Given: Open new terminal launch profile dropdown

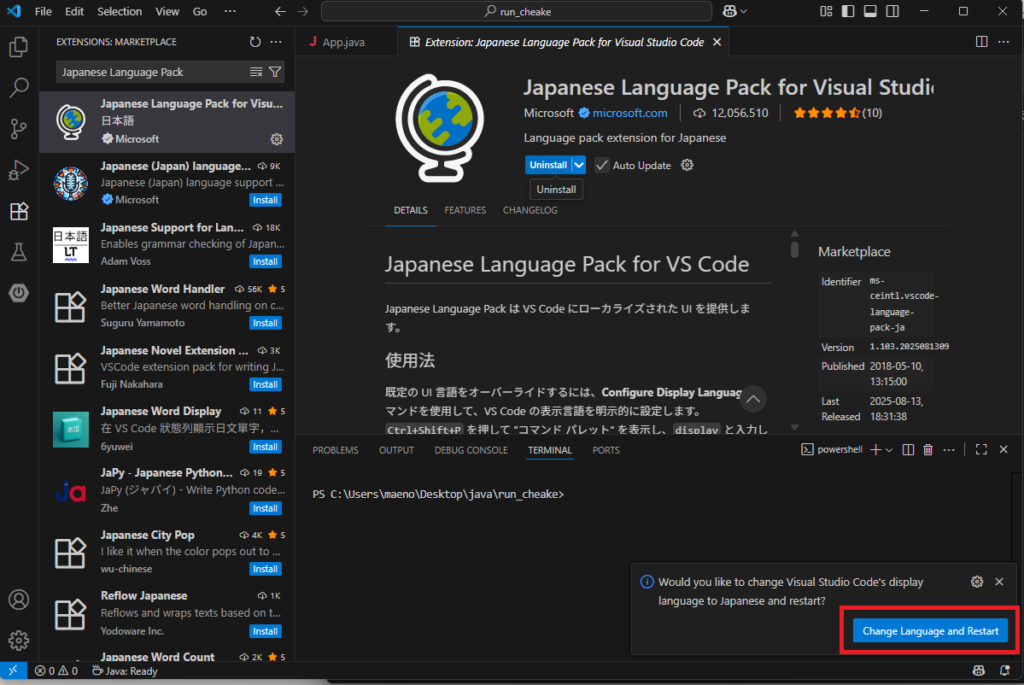Looking at the screenshot, I should 889,450.
